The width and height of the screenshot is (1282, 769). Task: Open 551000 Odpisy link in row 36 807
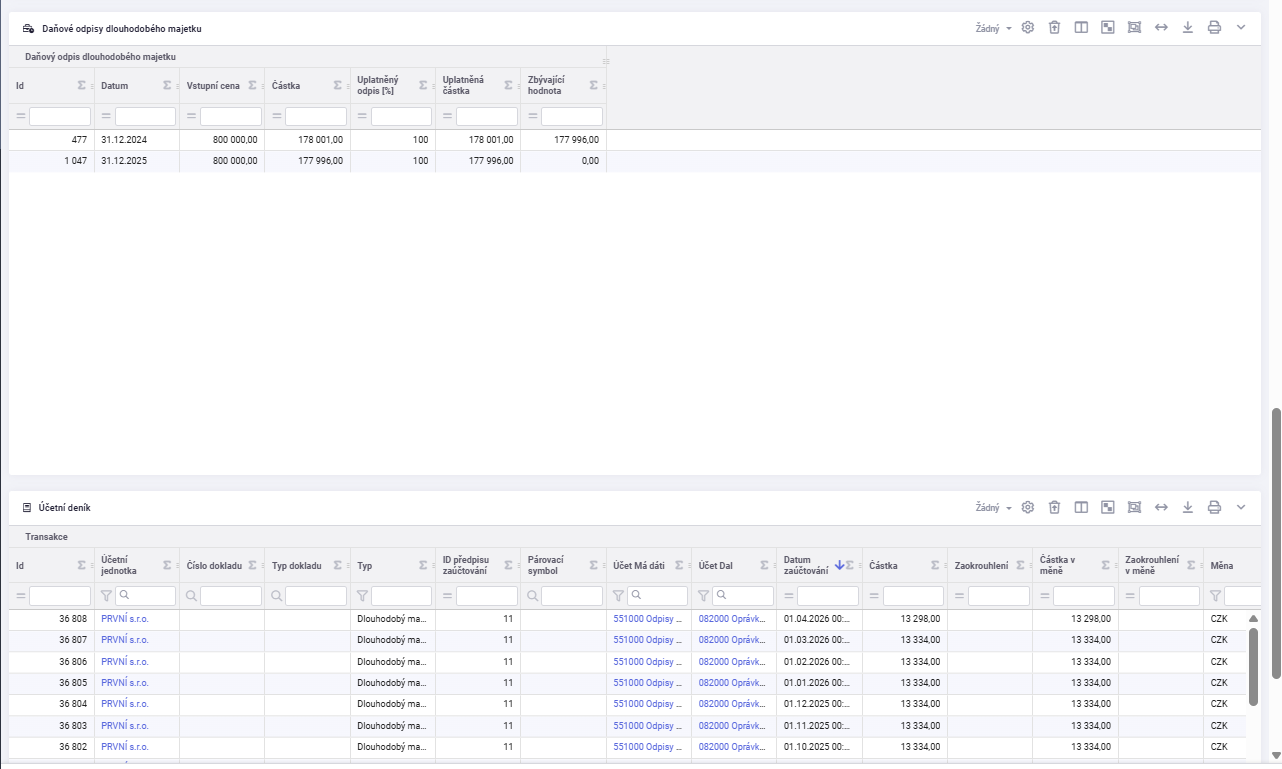648,640
